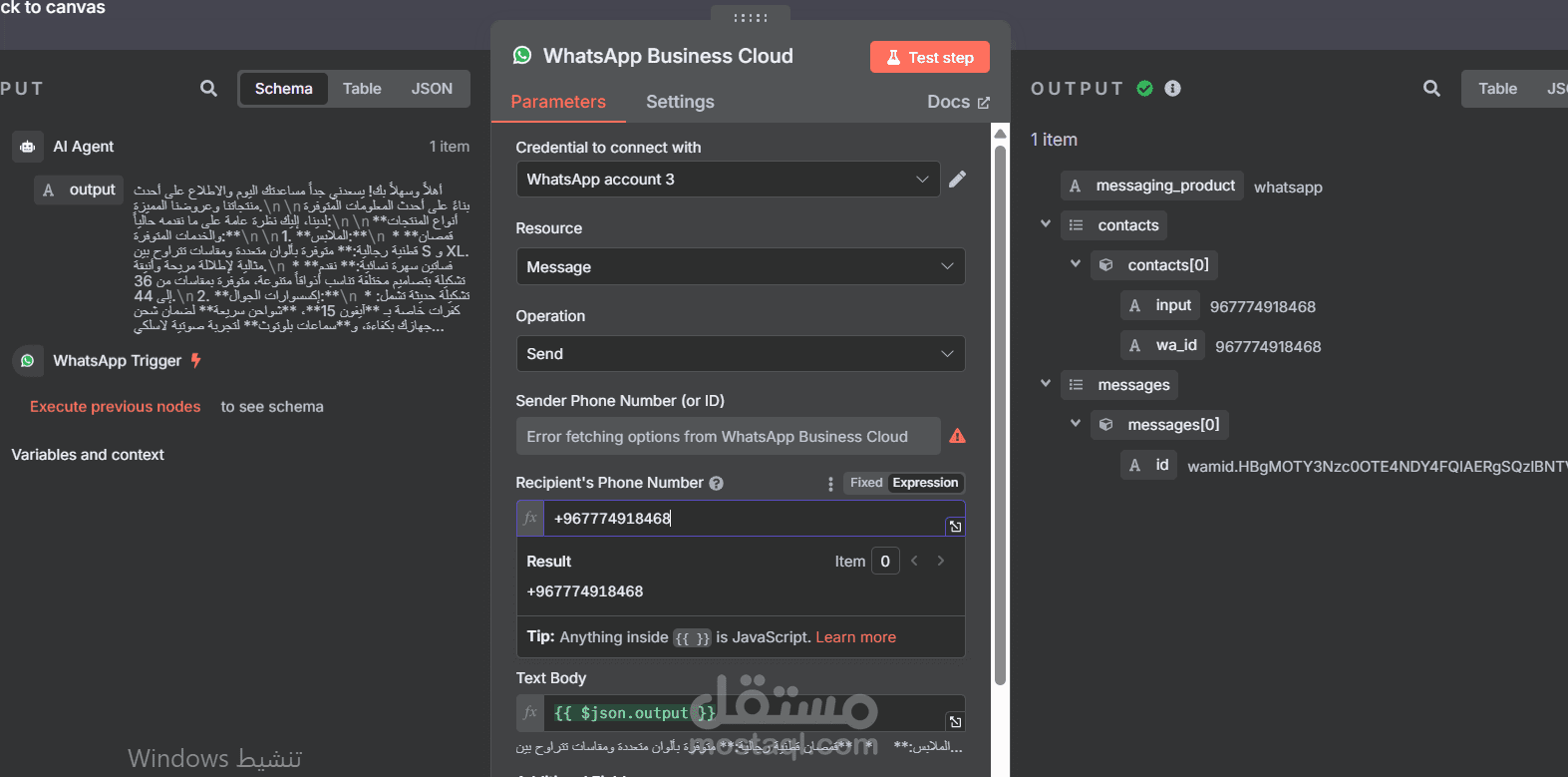This screenshot has height=777, width=1568.
Task: Open the Recipient's Phone Number help tooltip
Action: point(716,483)
